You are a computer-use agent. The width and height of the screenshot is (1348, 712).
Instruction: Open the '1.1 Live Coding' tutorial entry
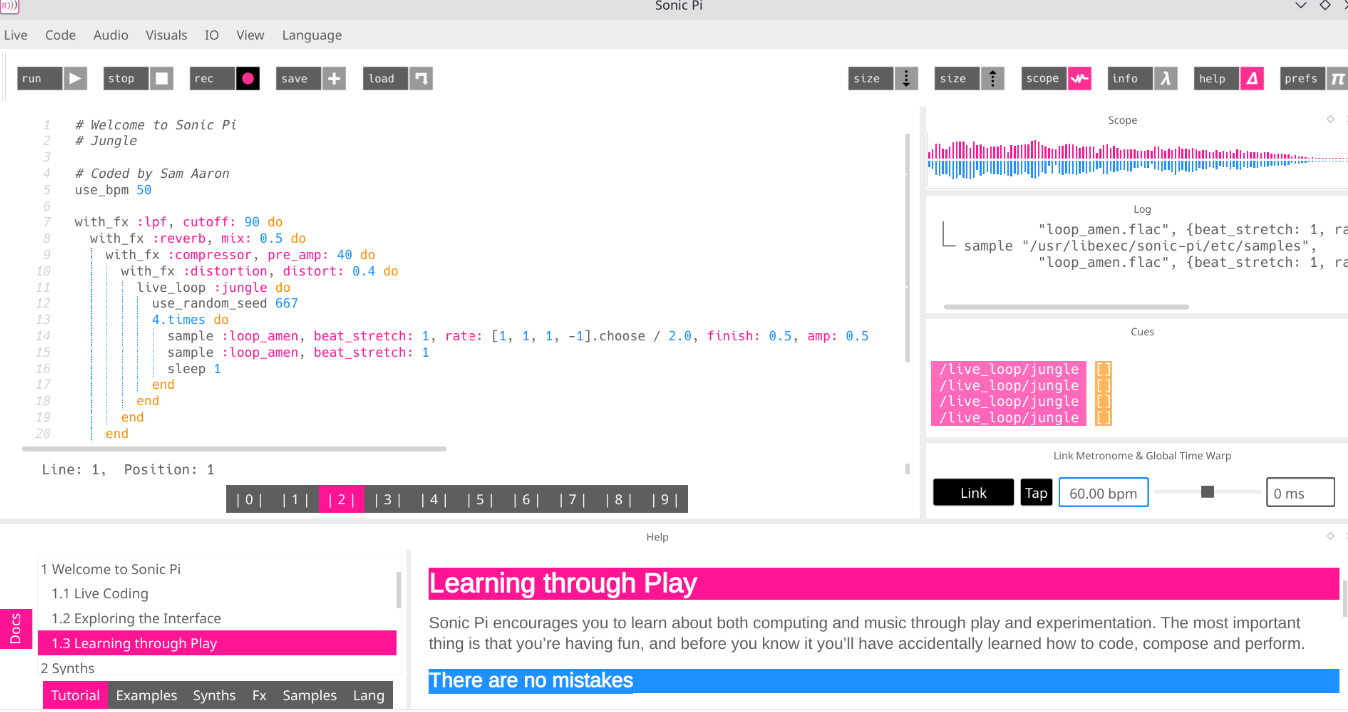[218, 594]
